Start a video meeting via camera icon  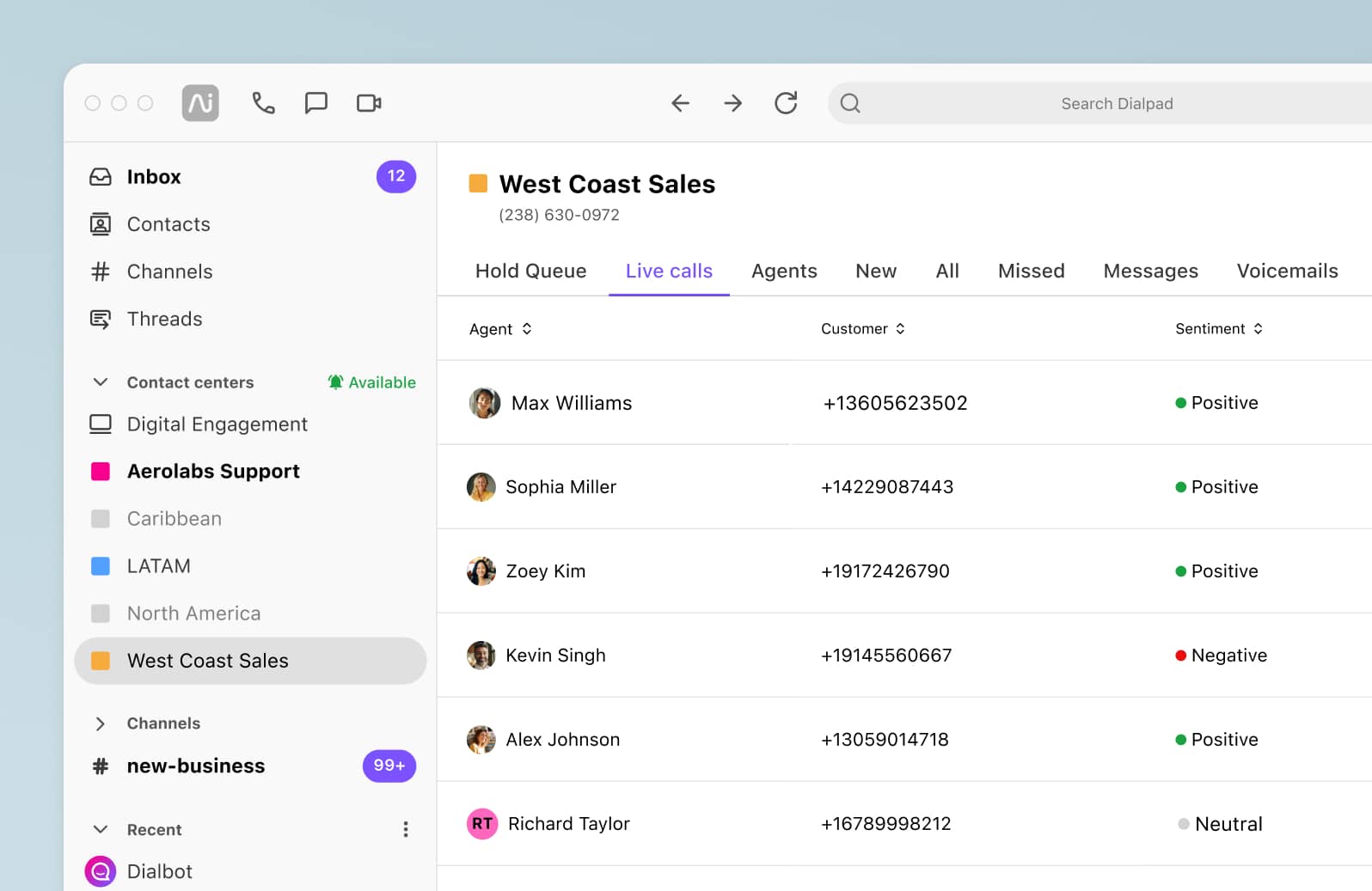click(369, 103)
